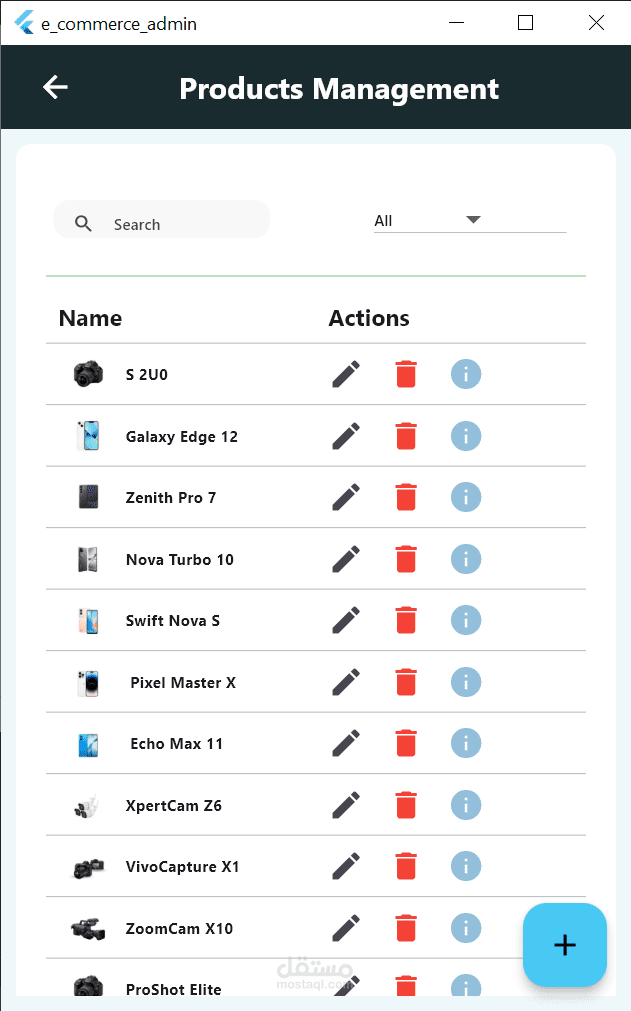The height and width of the screenshot is (1011, 631).
Task: Edit the Galaxy Edge 12 product
Action: [x=346, y=437]
